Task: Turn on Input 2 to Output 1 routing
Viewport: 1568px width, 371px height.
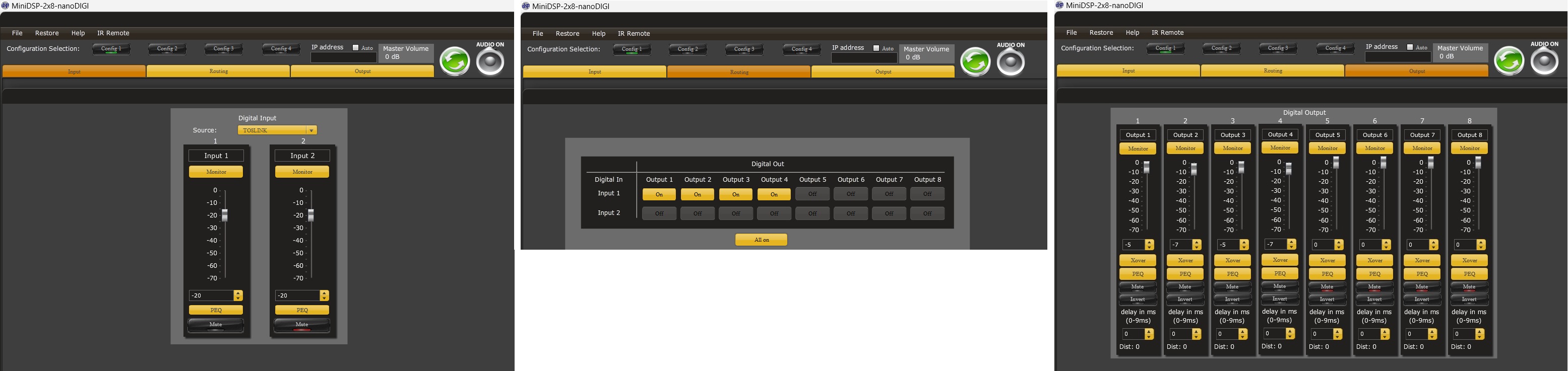Action: (659, 213)
